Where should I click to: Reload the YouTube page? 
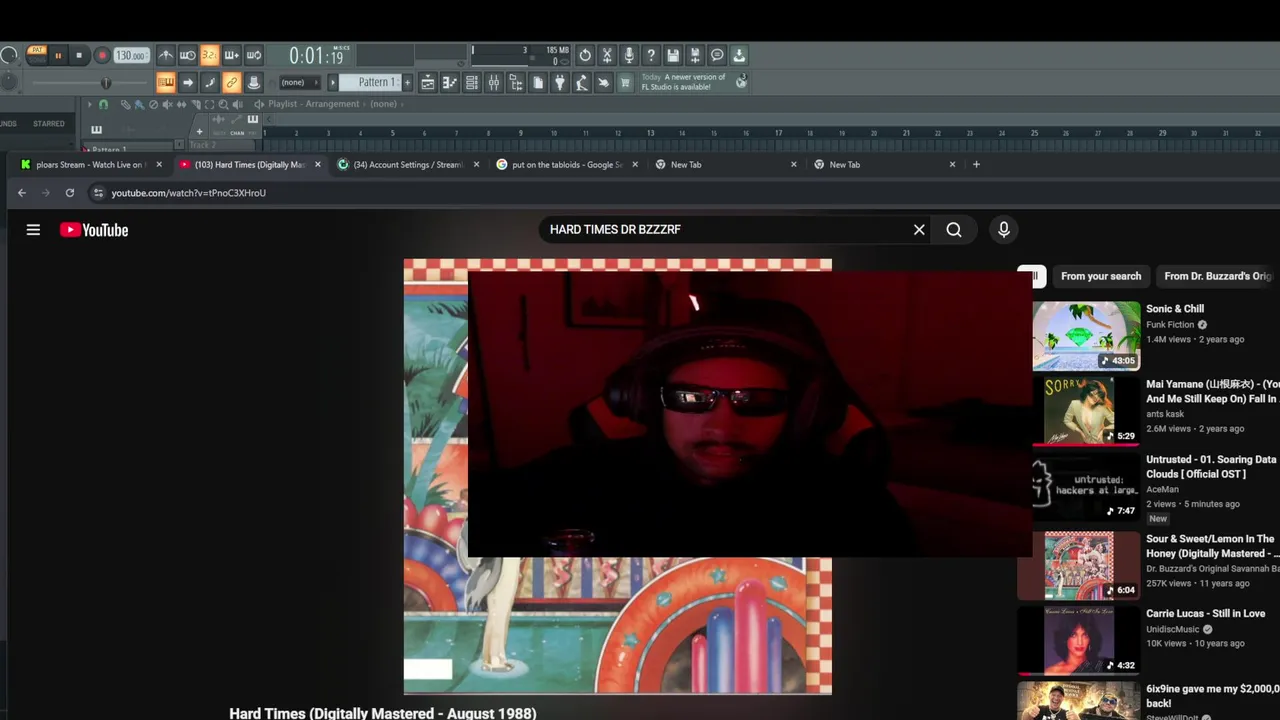[x=69, y=193]
